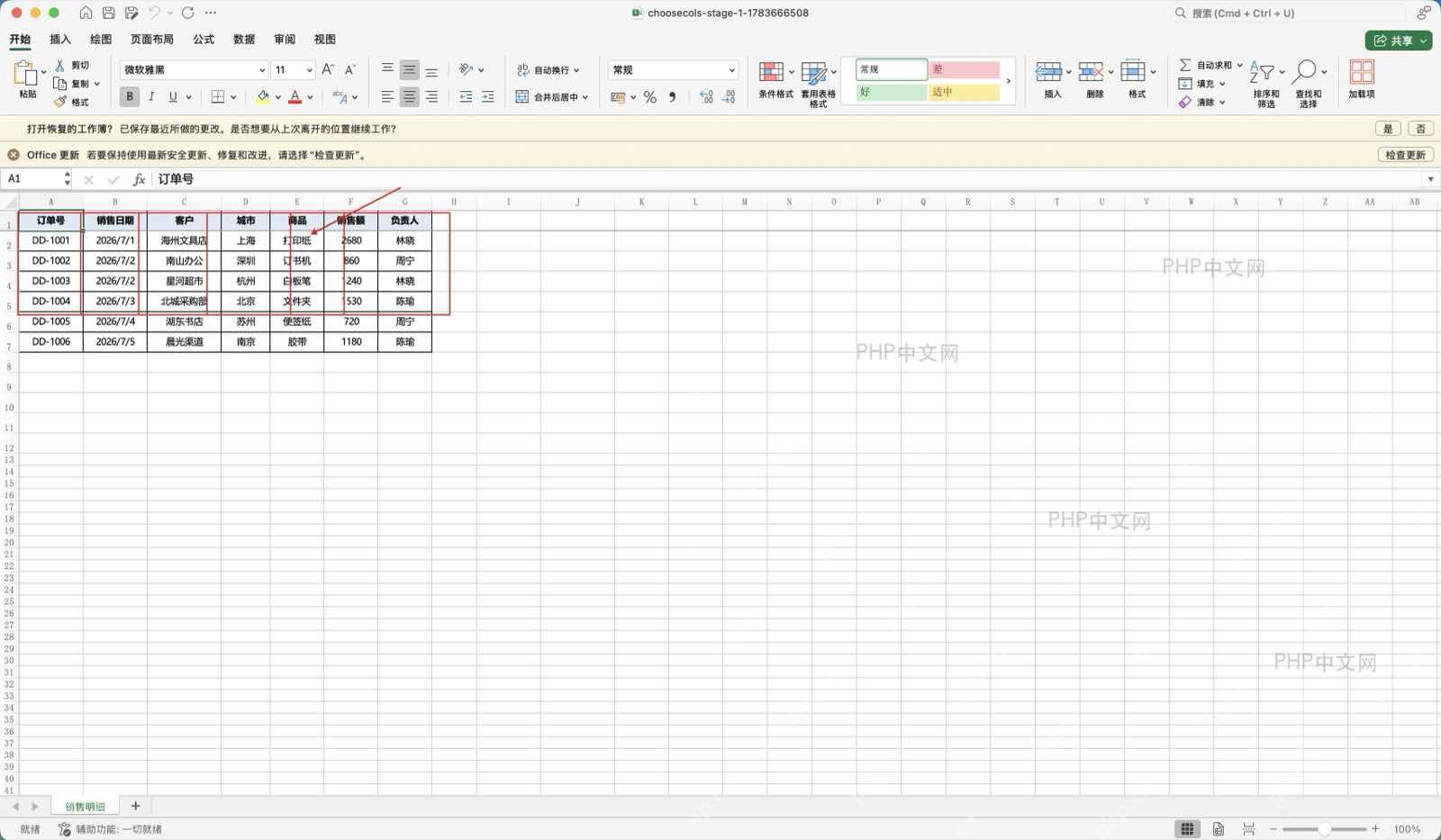The image size is (1441, 840).
Task: Open the insert function fx button
Action: point(139,179)
